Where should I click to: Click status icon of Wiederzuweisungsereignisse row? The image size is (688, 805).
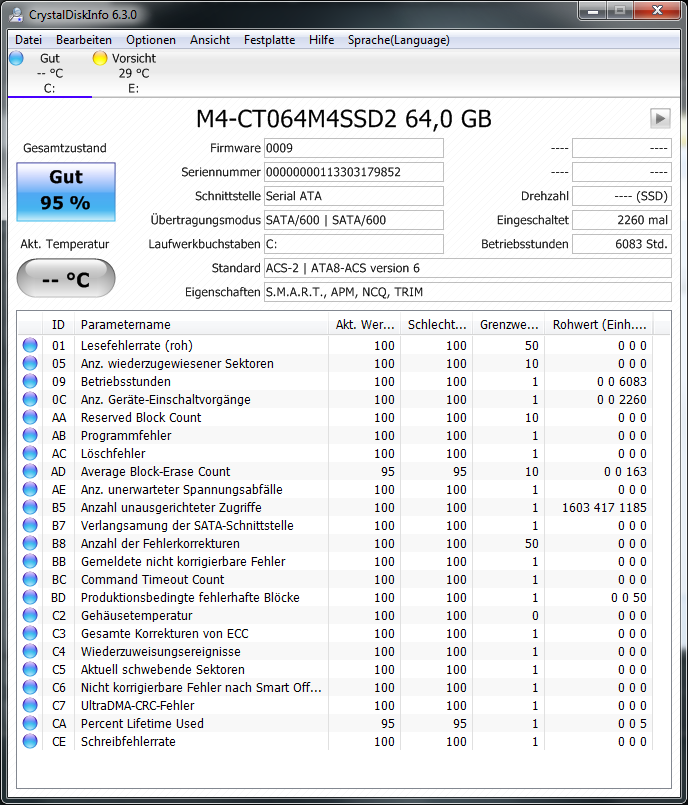tap(30, 651)
